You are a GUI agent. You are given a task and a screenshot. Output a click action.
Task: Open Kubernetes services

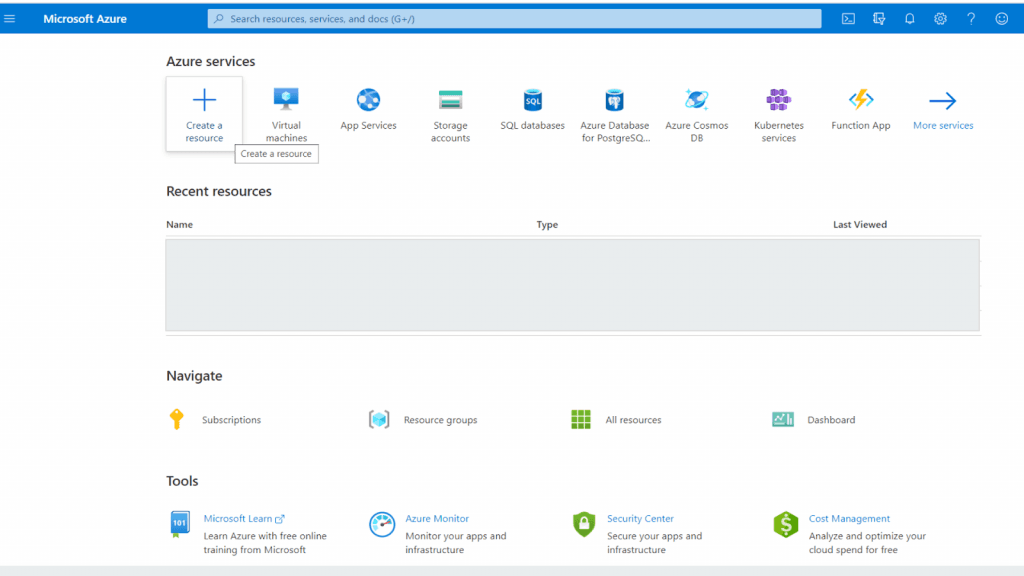click(x=778, y=110)
